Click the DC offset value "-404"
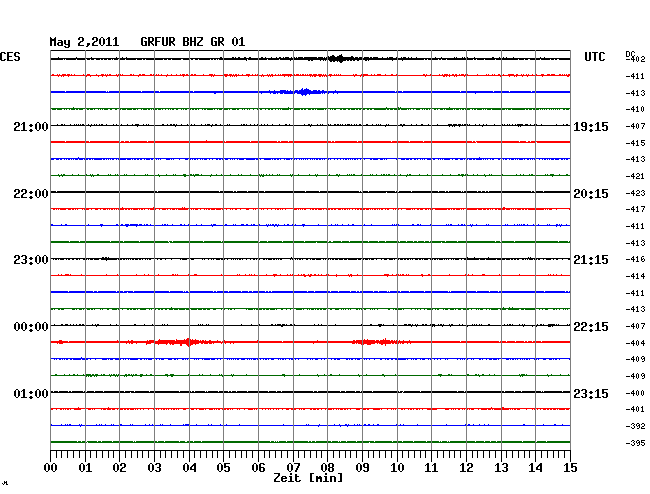Viewport: 650px width, 494px height. 635,343
